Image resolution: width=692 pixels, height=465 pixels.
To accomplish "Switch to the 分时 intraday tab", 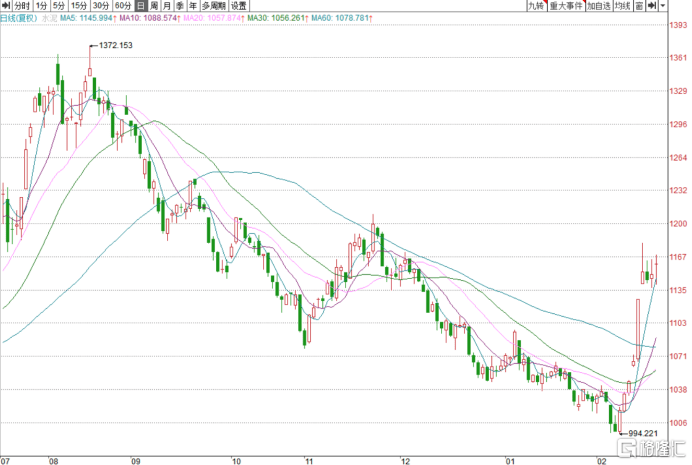I will click(x=21, y=6).
